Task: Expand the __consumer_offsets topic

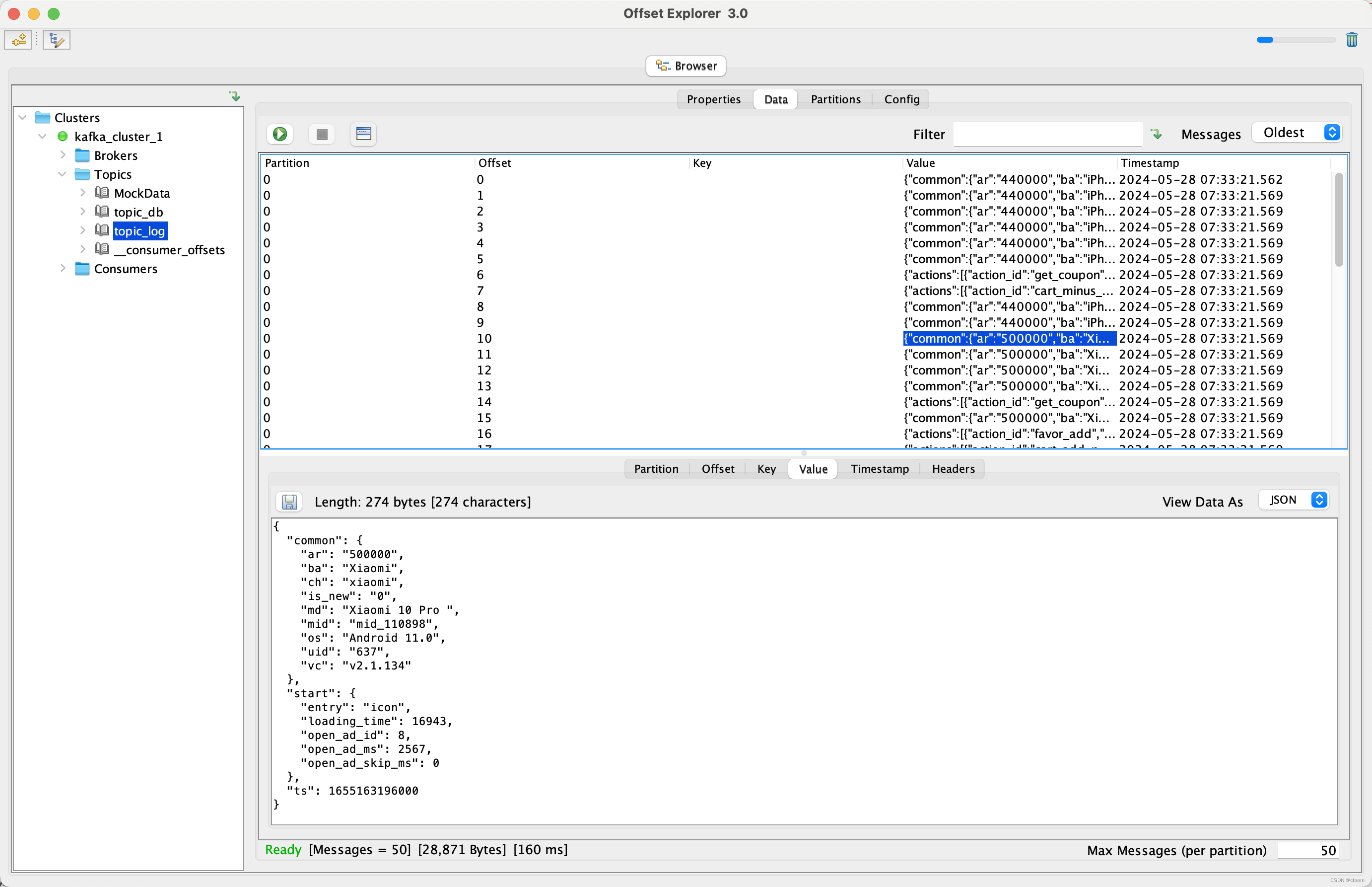Action: pos(83,249)
